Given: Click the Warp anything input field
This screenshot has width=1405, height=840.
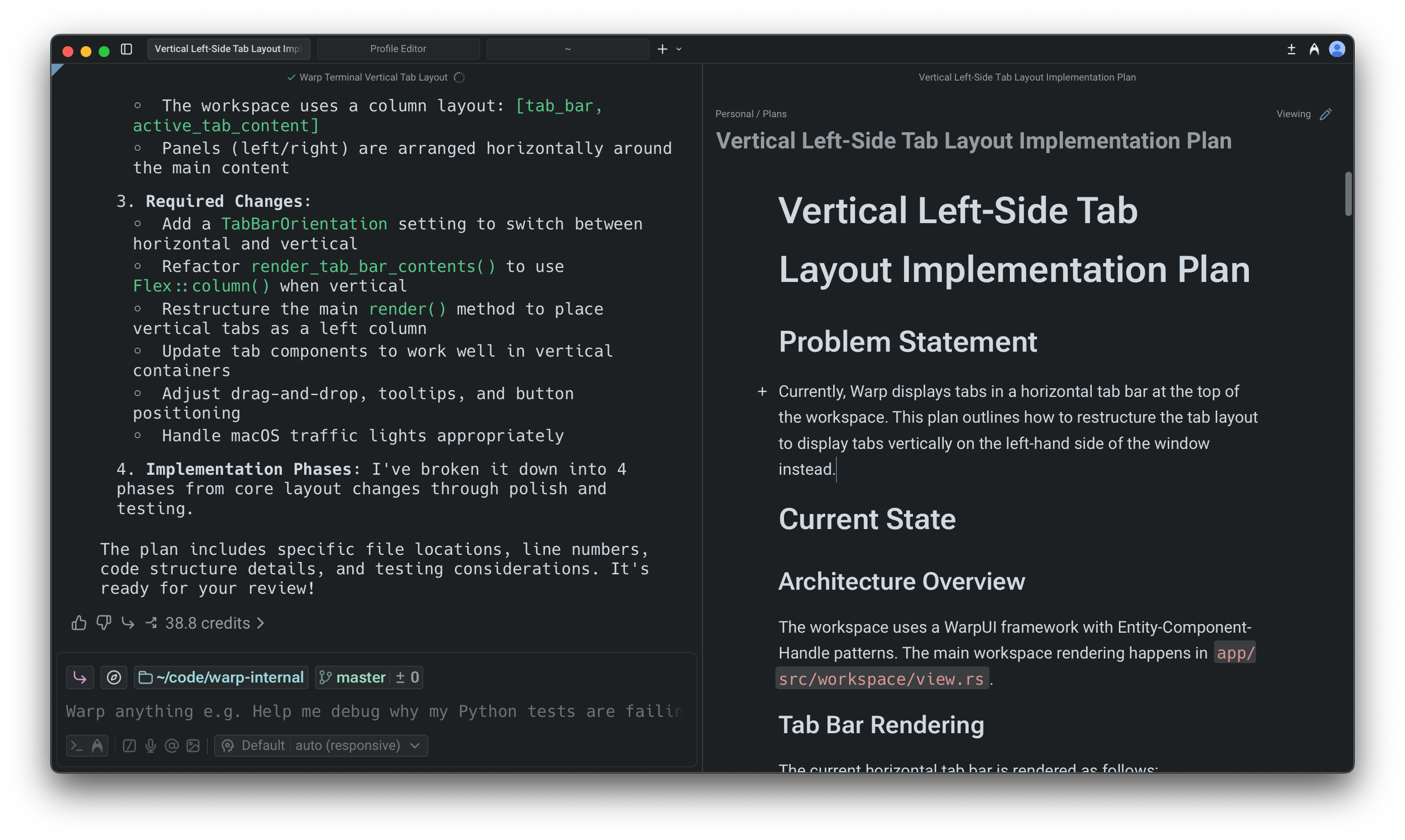Looking at the screenshot, I should [373, 711].
